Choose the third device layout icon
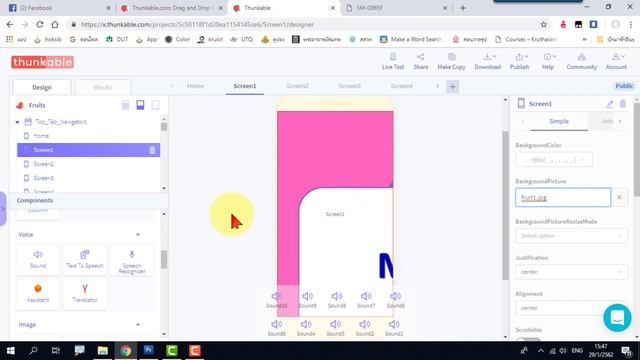Image resolution: width=640 pixels, height=360 pixels. click(x=156, y=105)
